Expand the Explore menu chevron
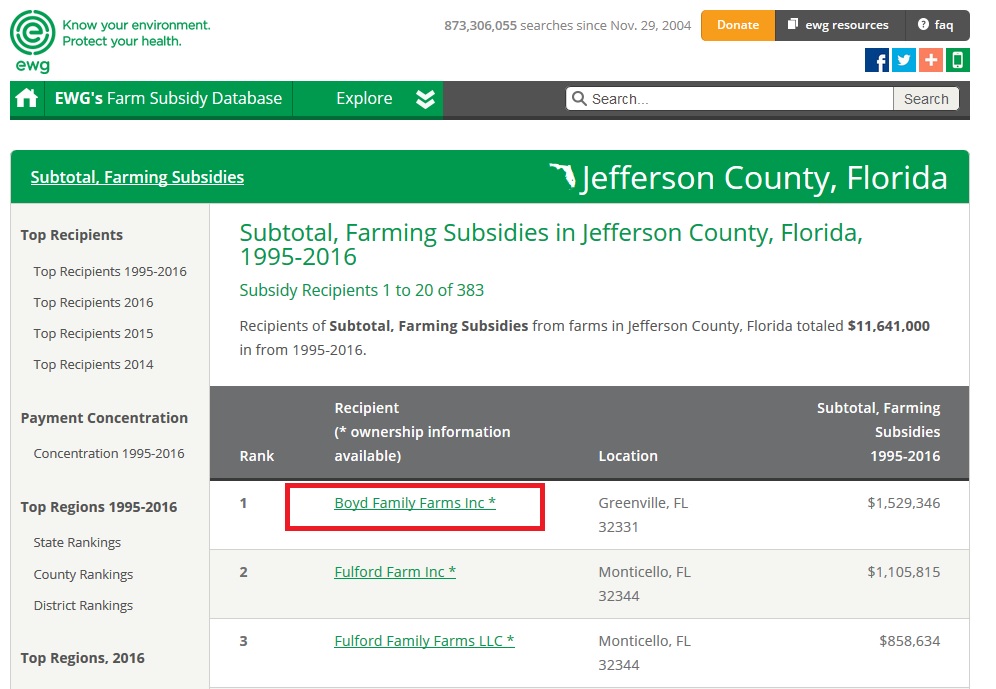Image resolution: width=996 pixels, height=689 pixels. point(425,99)
